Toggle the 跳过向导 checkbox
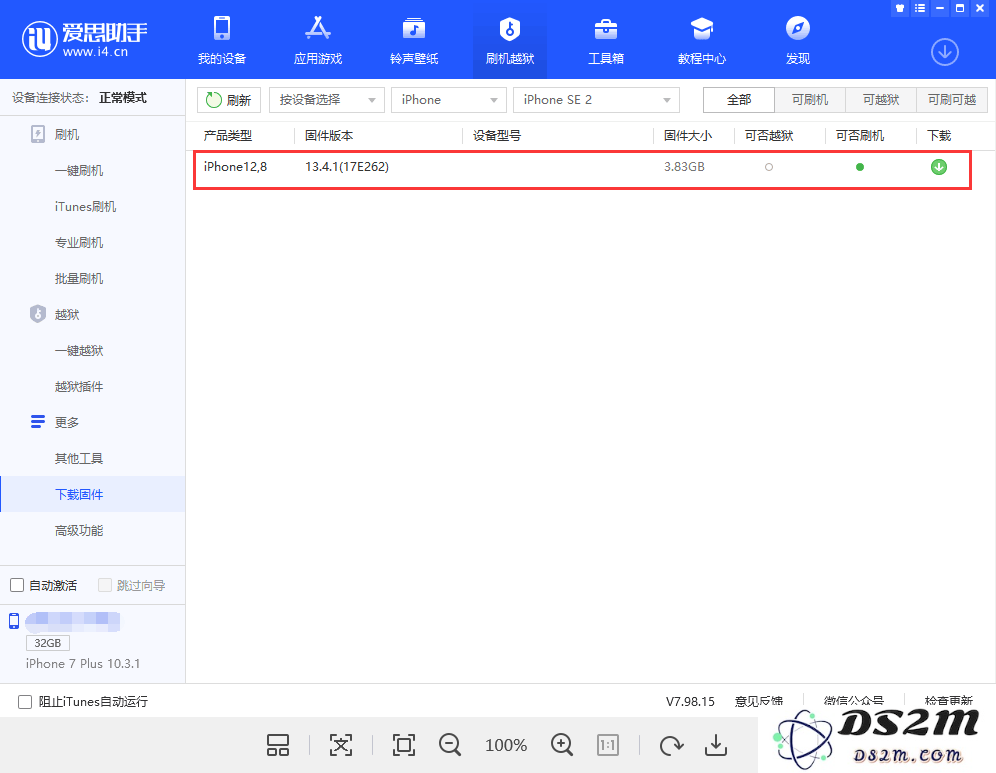Image resolution: width=996 pixels, height=773 pixels. [105, 585]
